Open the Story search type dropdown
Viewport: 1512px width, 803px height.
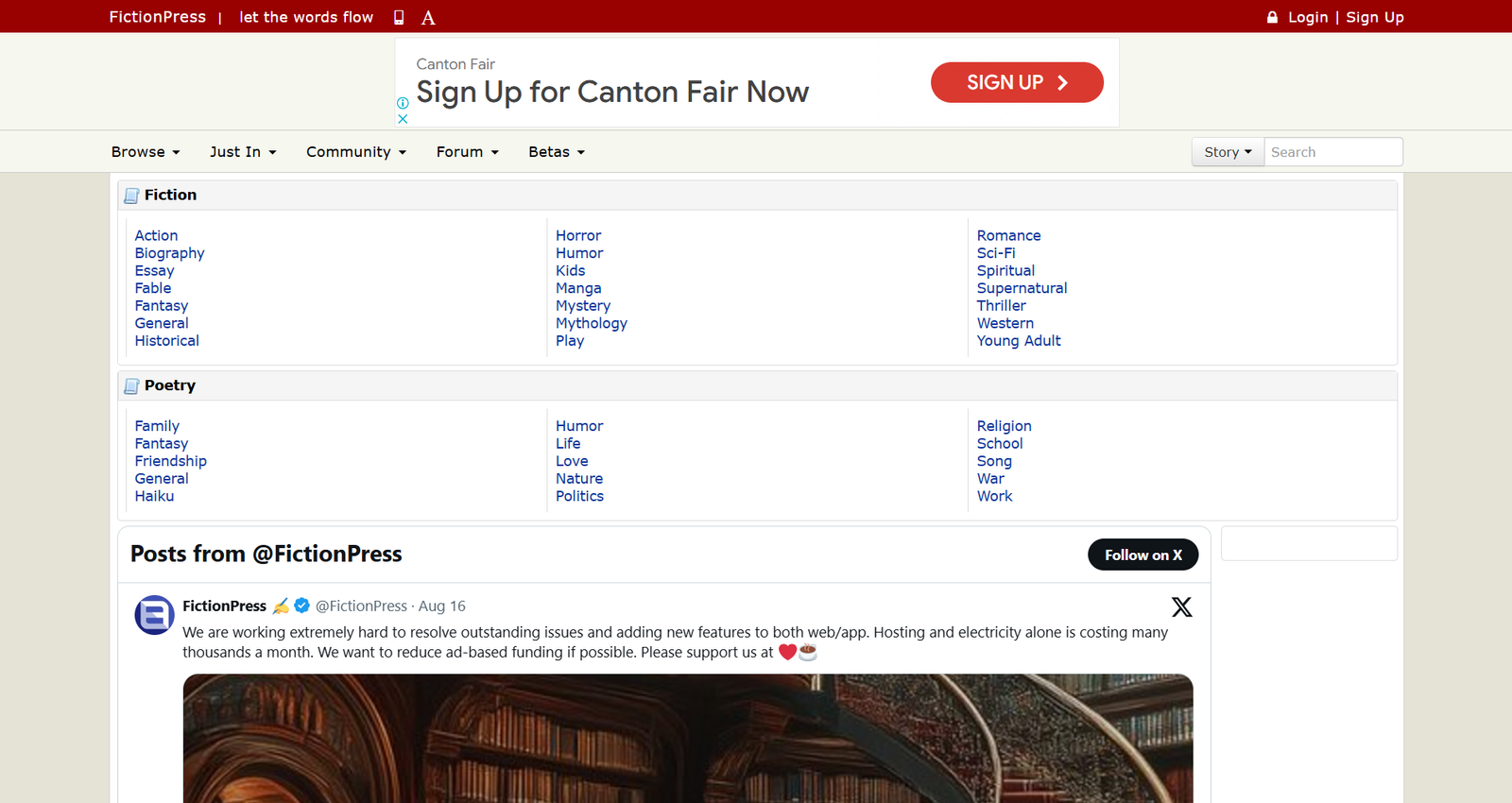click(x=1228, y=152)
